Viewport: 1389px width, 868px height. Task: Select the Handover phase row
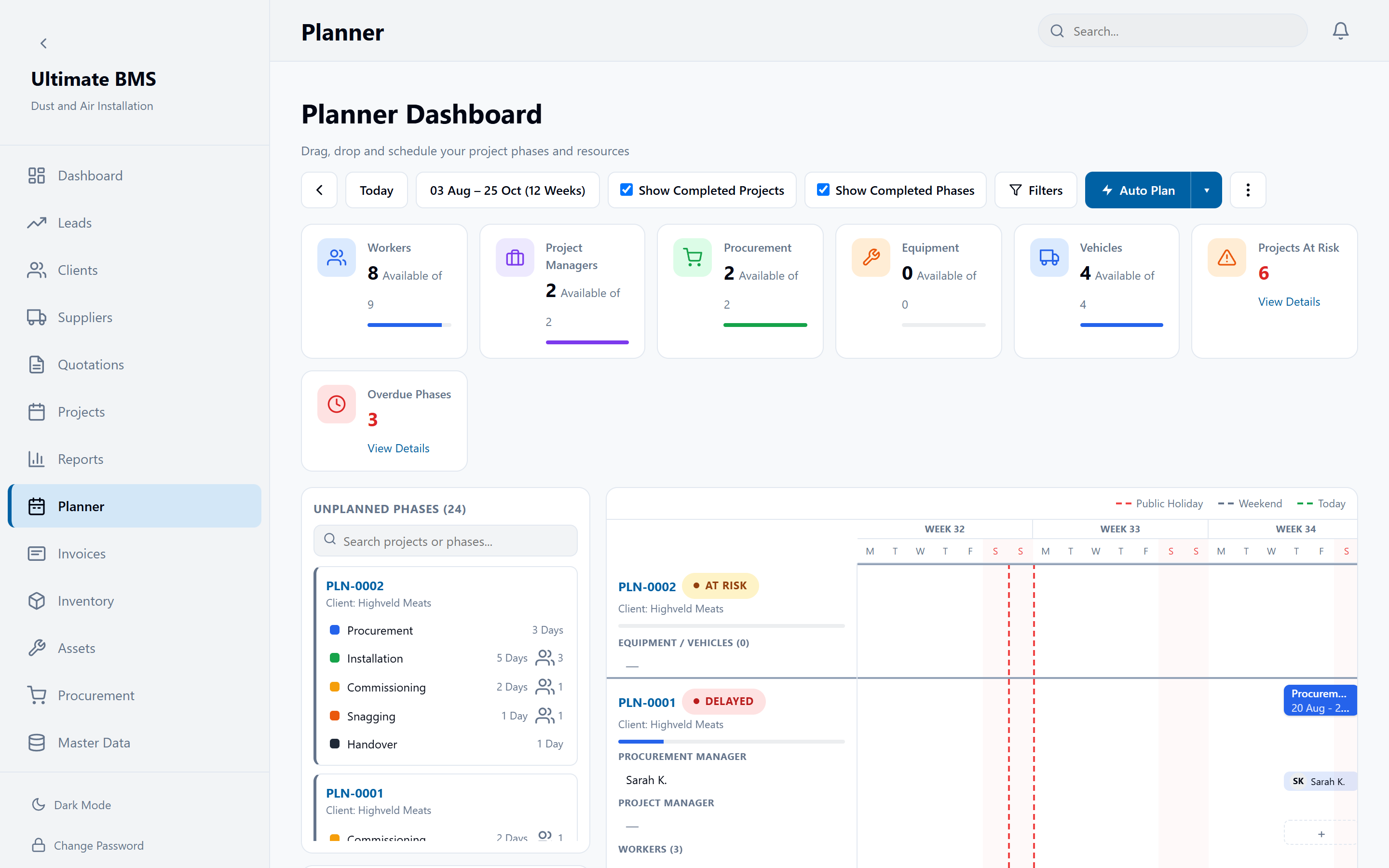coord(447,744)
